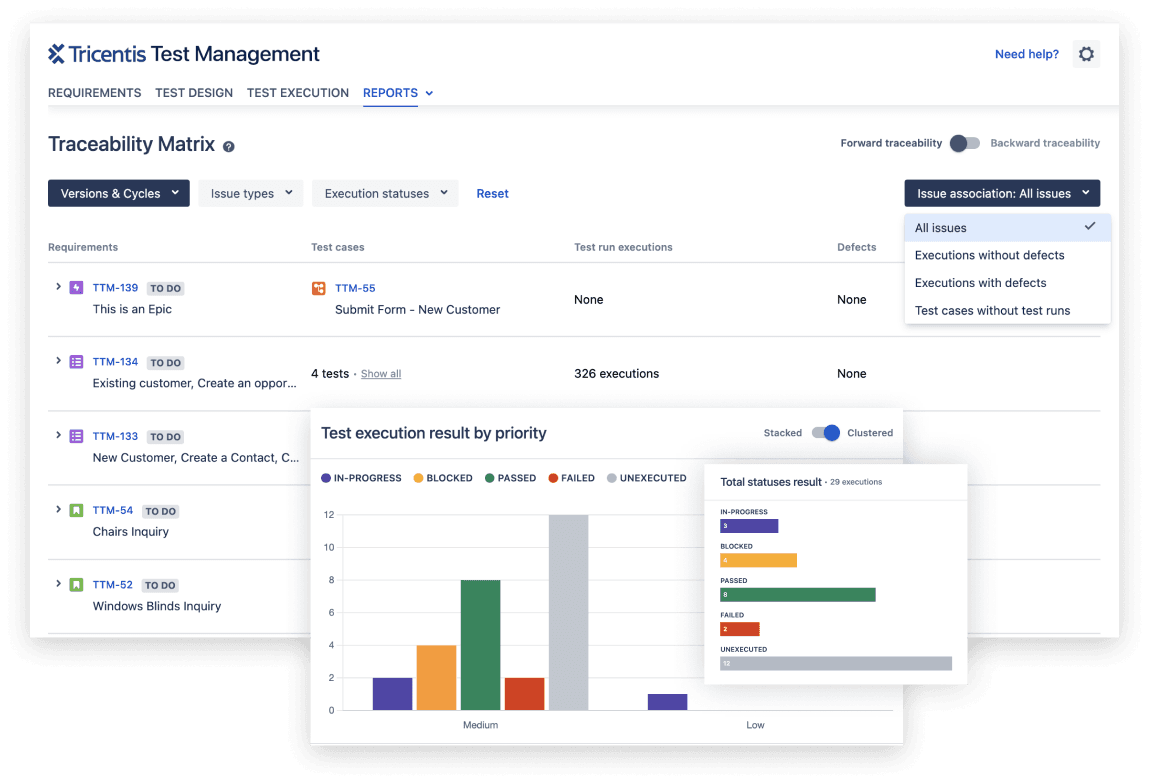Switch the traceability toggle to Backward traceability
This screenshot has width=1149, height=783.
964,143
